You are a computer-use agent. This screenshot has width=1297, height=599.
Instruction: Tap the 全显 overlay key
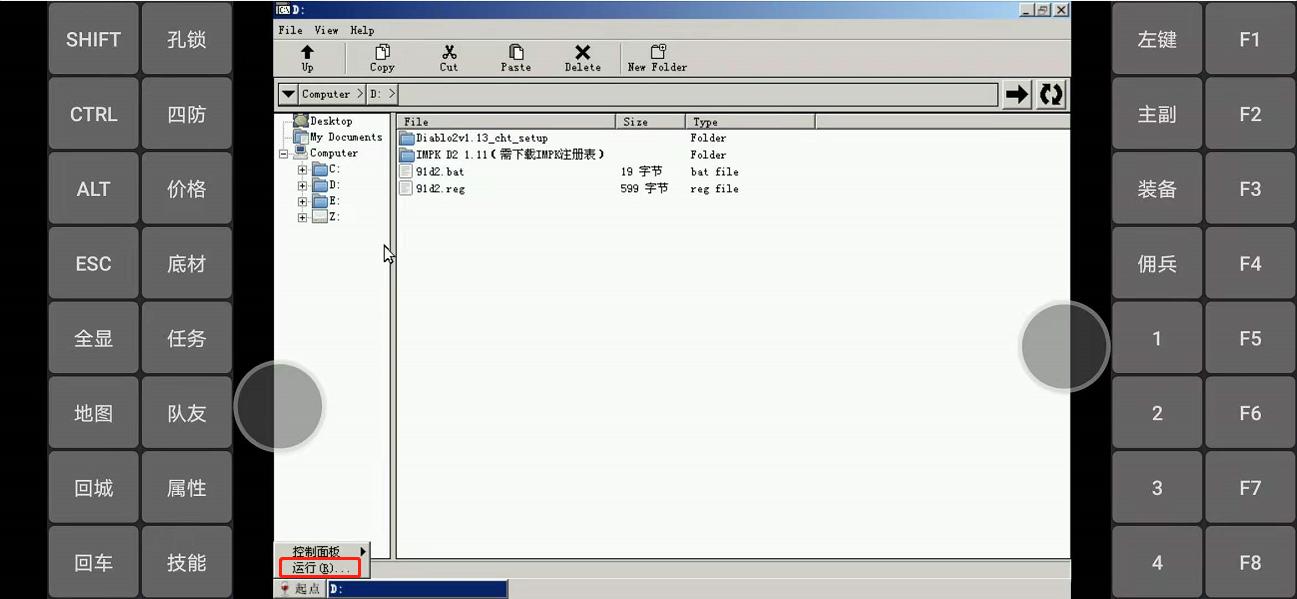point(93,339)
